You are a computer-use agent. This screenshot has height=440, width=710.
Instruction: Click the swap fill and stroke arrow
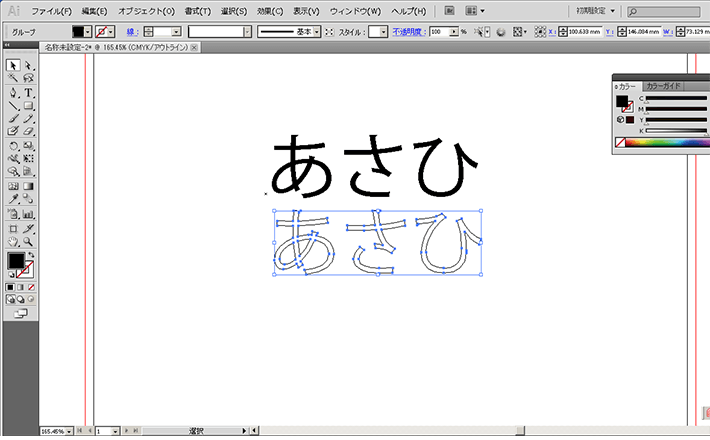pyautogui.click(x=30, y=255)
